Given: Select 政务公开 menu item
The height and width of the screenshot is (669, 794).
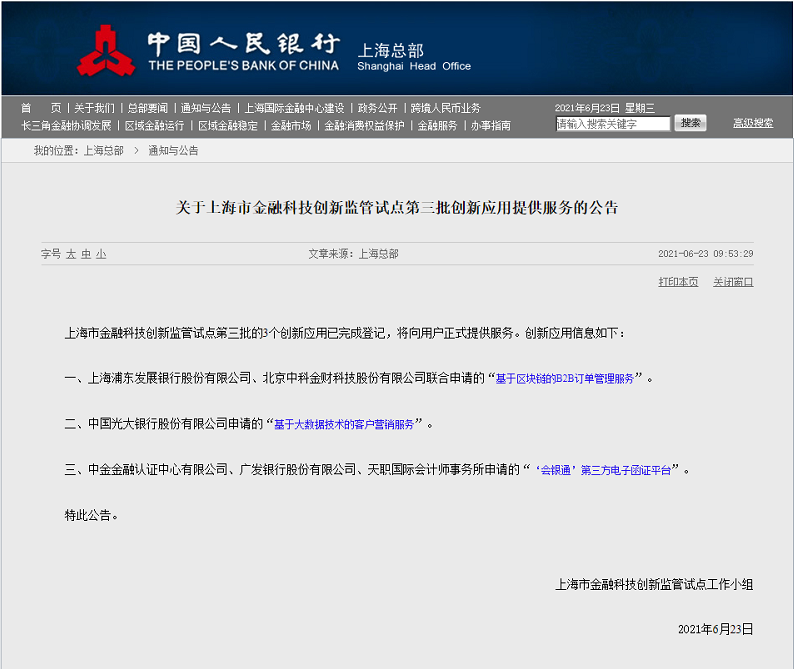Looking at the screenshot, I should point(377,108).
